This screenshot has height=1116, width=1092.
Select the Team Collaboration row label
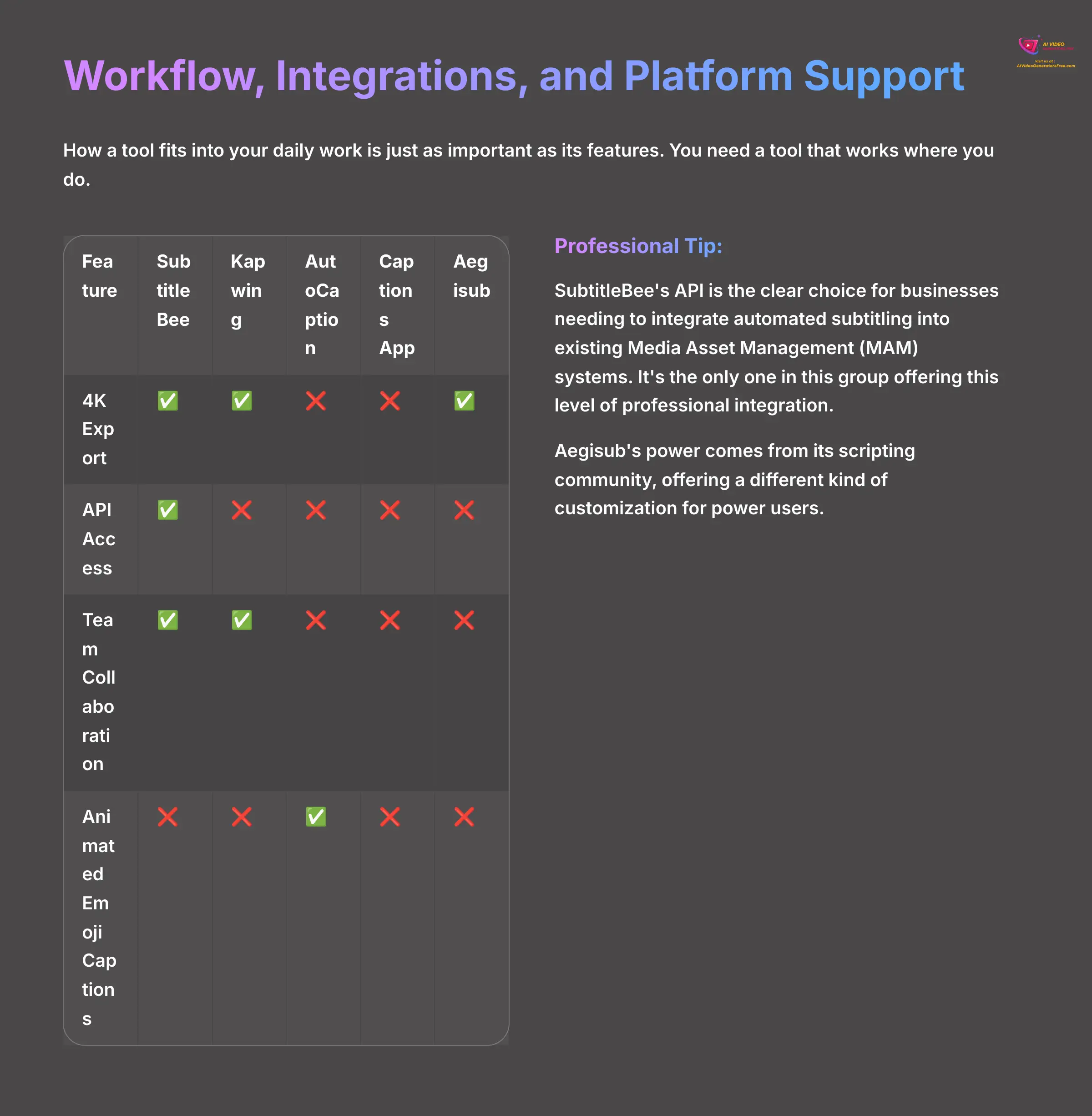coord(99,692)
